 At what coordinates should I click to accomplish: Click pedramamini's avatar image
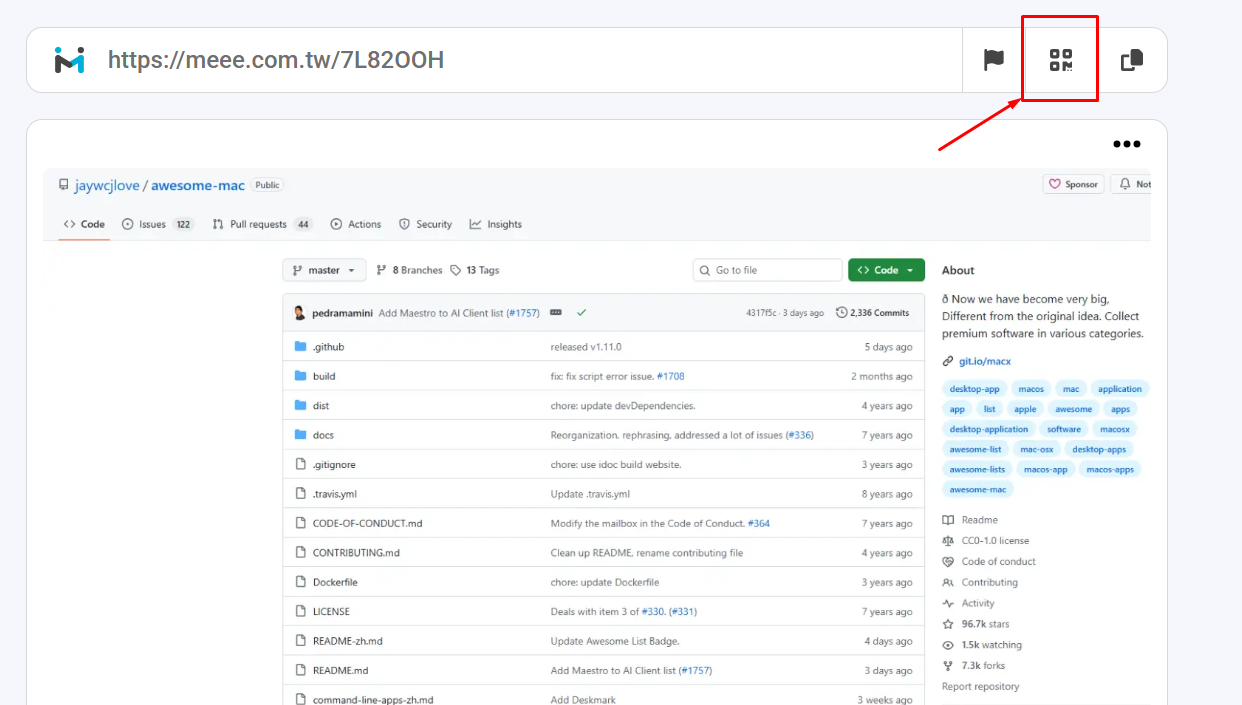(299, 313)
